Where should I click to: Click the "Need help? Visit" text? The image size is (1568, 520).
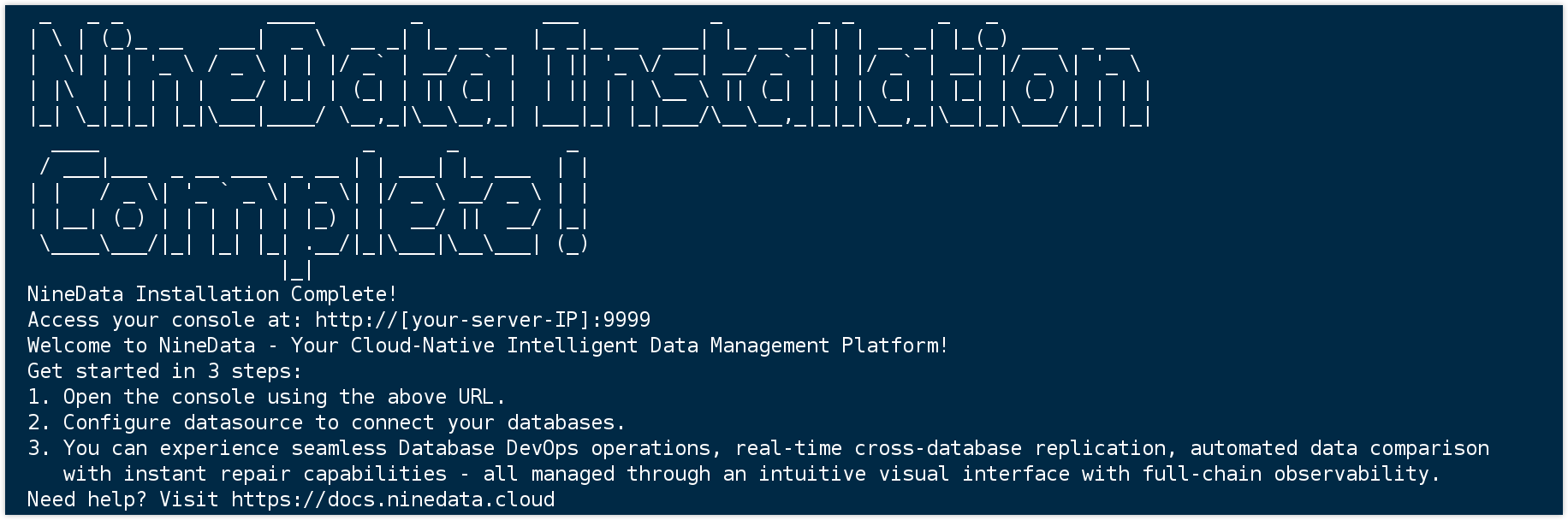coord(122,499)
